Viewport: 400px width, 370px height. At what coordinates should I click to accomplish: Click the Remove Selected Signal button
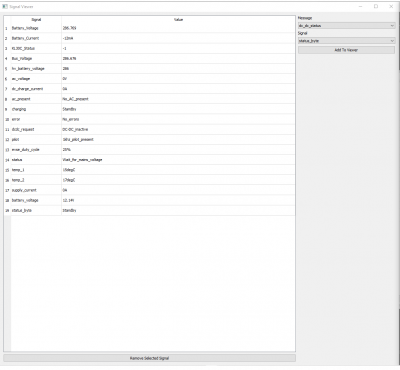[149, 358]
